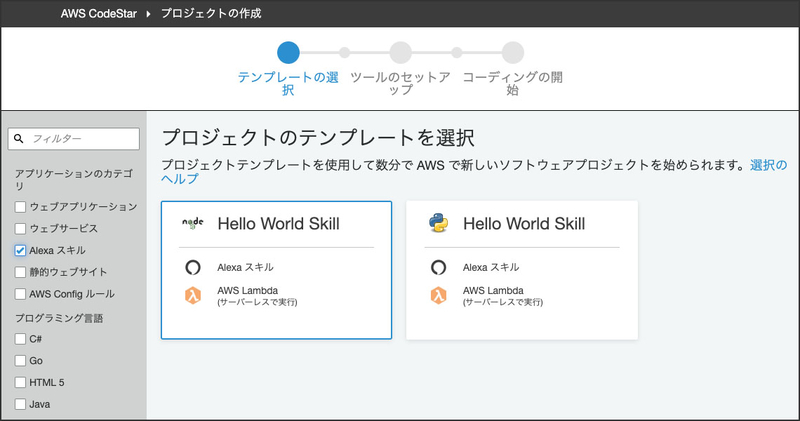Enable the HTML 5 language filter
The image size is (800, 421).
coord(20,382)
